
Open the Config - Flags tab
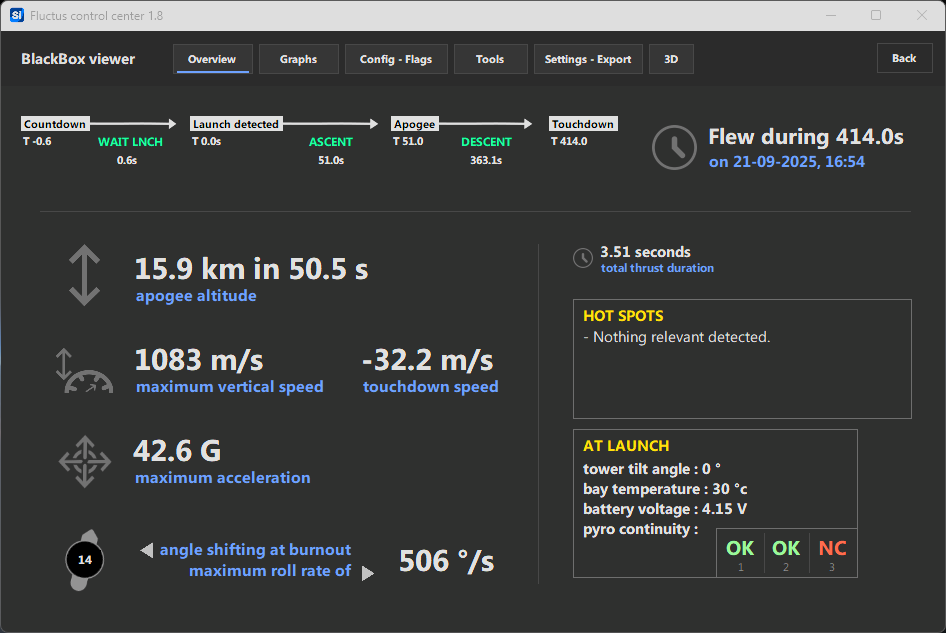coord(396,59)
